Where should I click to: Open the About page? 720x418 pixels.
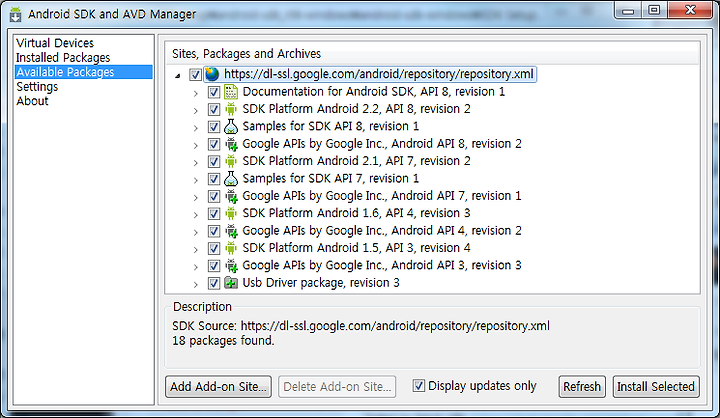pyautogui.click(x=32, y=101)
